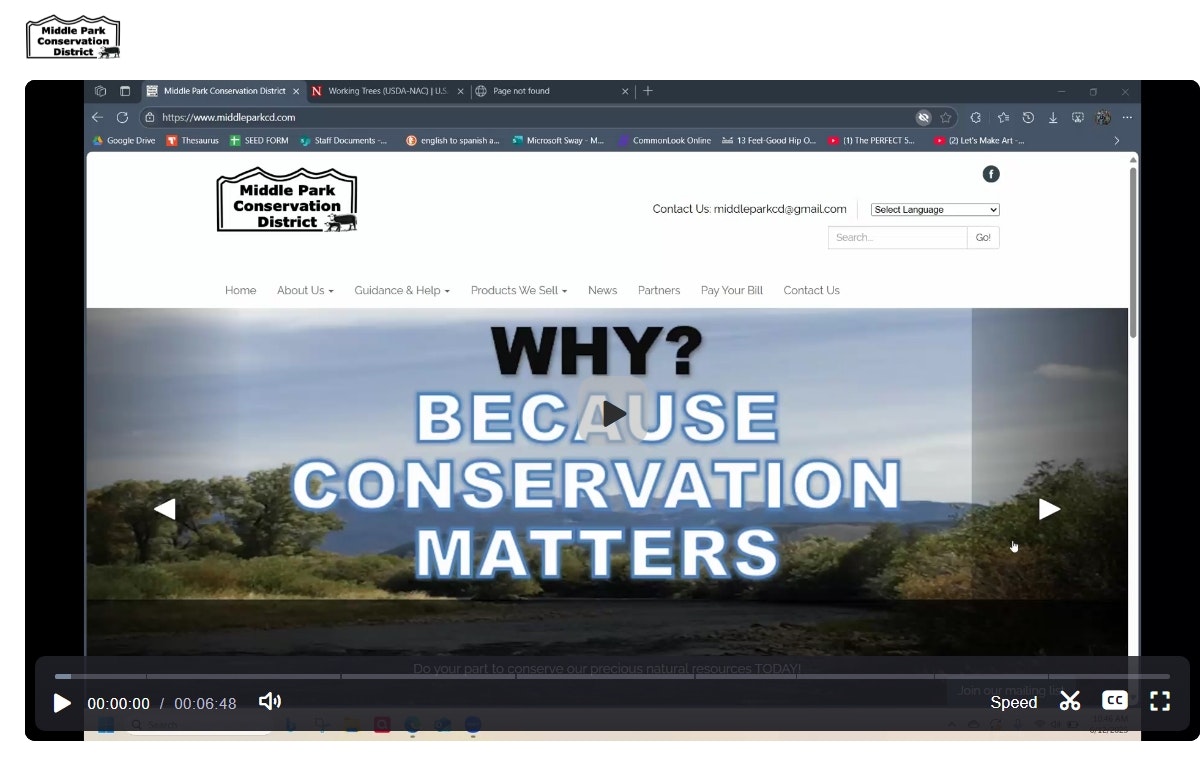Toggle closed captions with the CC button
The image size is (1200, 761).
click(1114, 701)
